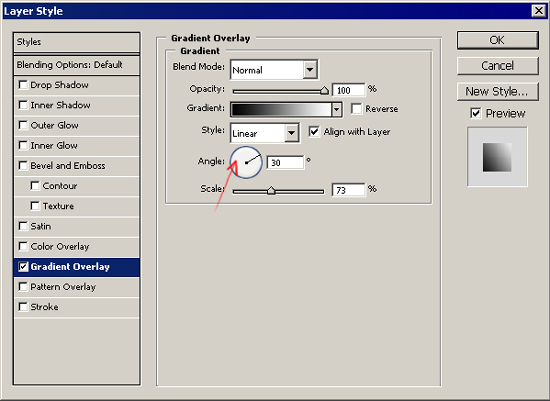The width and height of the screenshot is (550, 401).
Task: Open the Blend Mode dropdown arrow
Action: (310, 70)
